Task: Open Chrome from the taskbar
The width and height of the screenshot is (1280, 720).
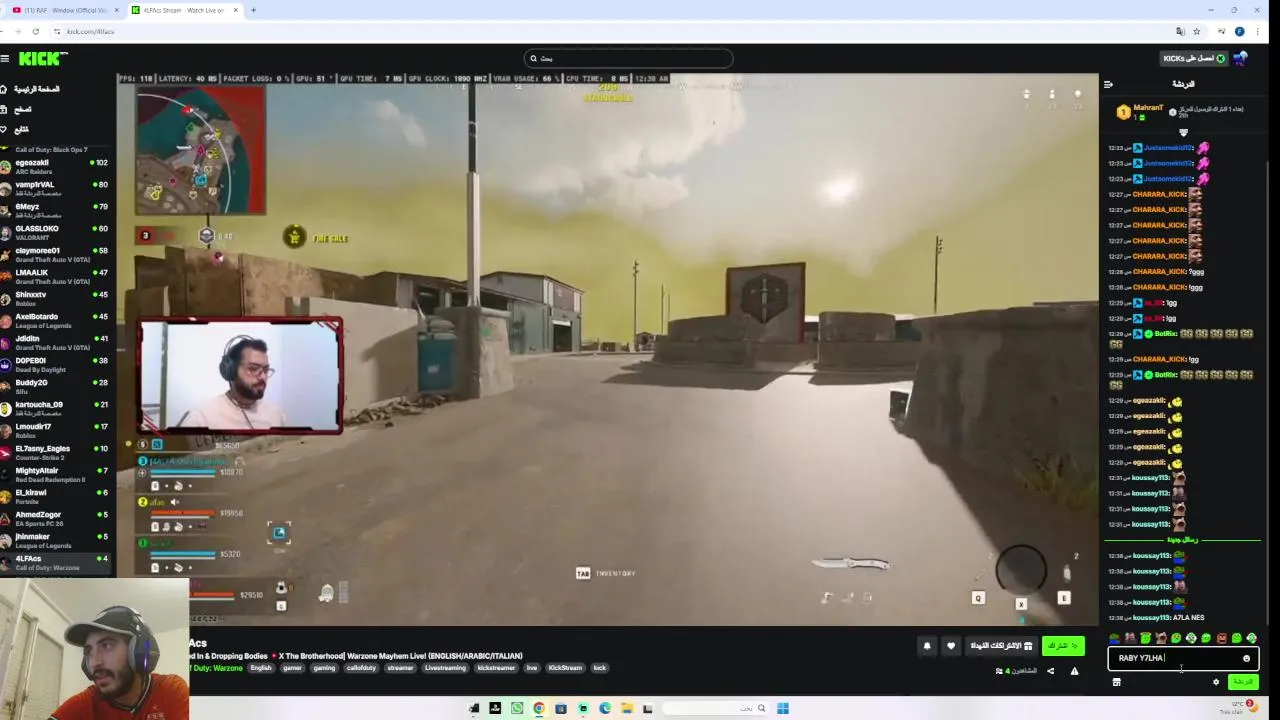Action: 539,709
